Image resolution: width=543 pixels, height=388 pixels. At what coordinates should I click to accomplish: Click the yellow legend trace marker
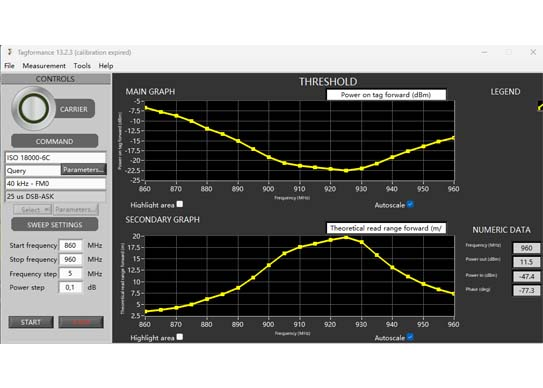pyautogui.click(x=541, y=107)
